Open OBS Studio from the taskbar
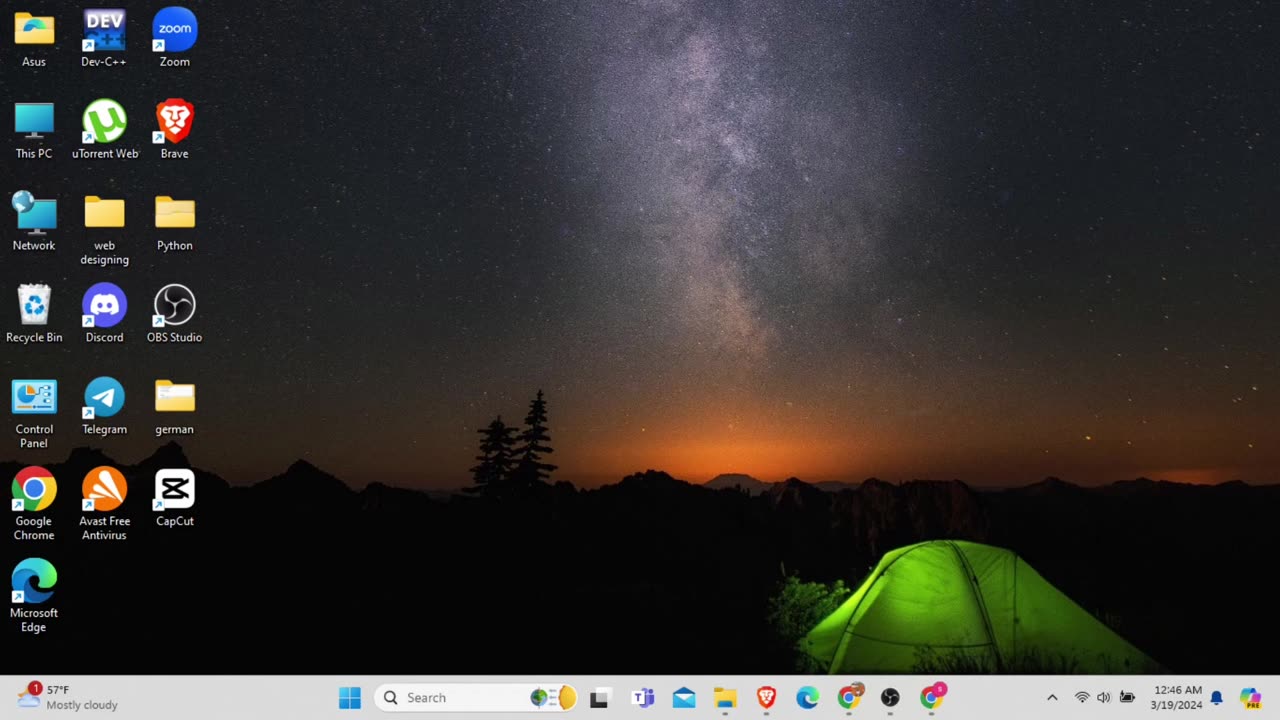Image resolution: width=1280 pixels, height=720 pixels. (x=890, y=698)
